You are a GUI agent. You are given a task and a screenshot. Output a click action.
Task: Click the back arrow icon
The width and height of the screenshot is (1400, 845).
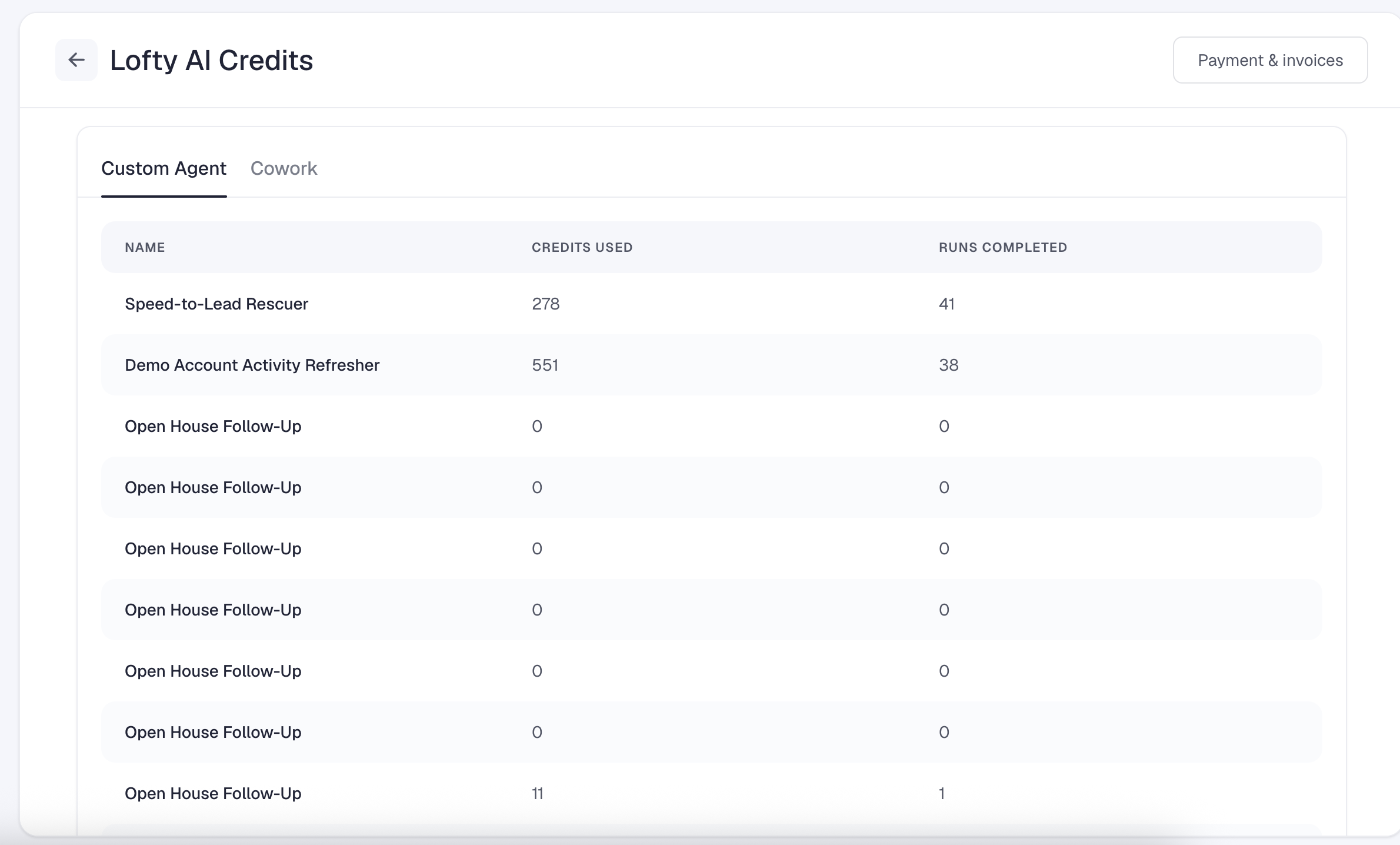click(76, 60)
